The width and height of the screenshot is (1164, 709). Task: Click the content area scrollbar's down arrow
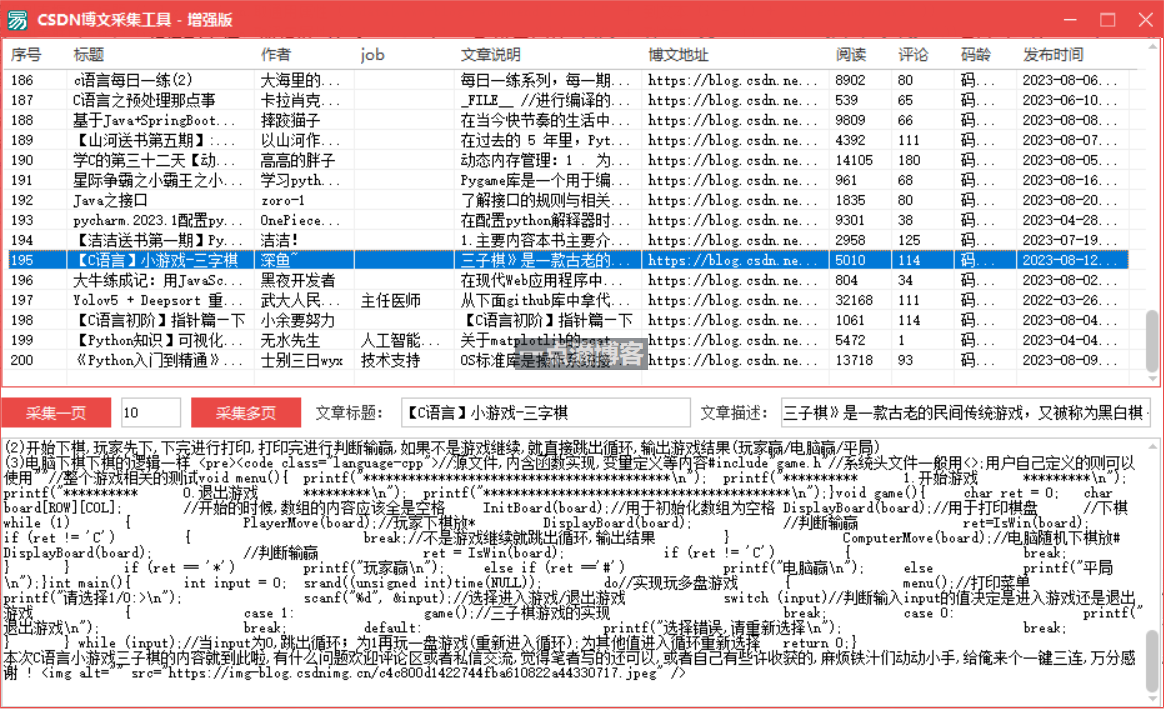coord(1153,699)
